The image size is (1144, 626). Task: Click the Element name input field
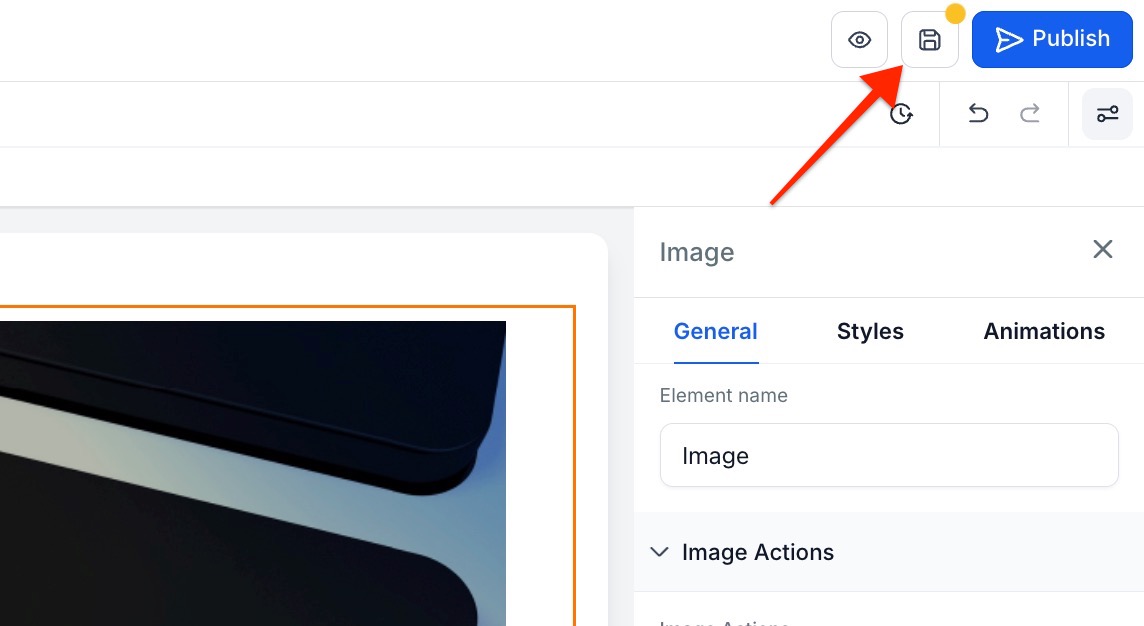[x=888, y=456]
